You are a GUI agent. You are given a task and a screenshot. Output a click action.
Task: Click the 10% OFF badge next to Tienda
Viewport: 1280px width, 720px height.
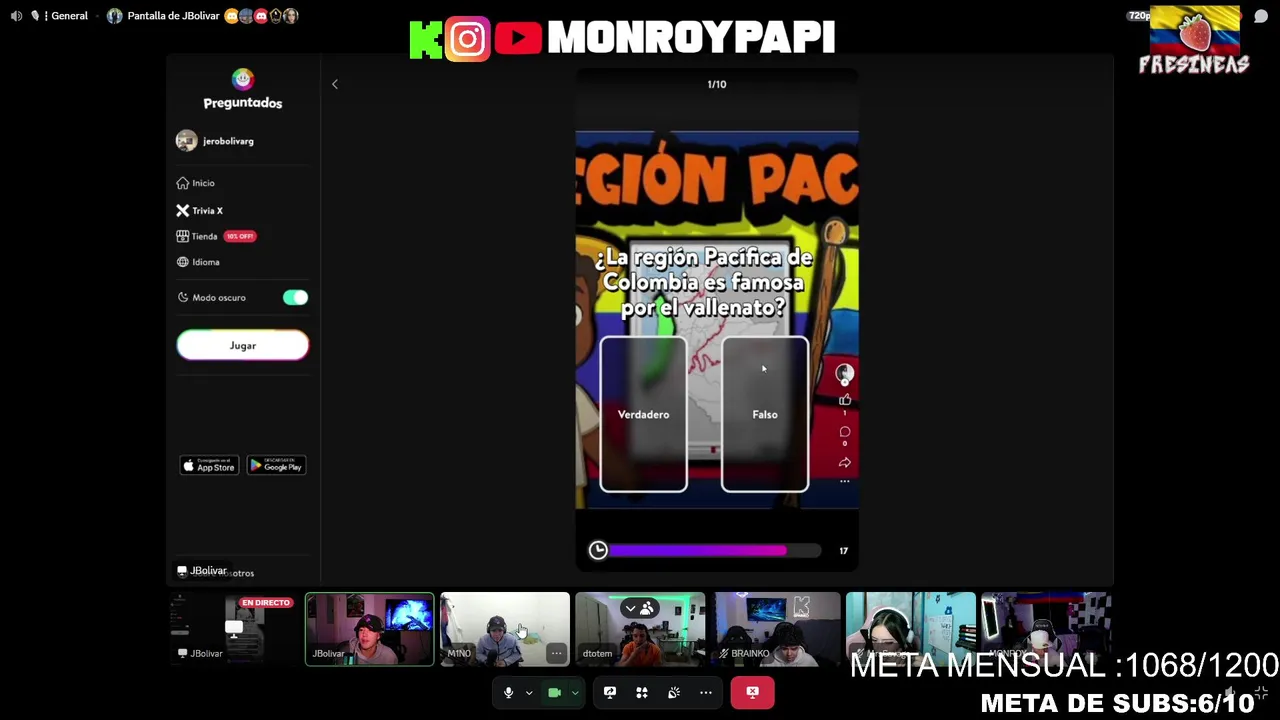(240, 236)
